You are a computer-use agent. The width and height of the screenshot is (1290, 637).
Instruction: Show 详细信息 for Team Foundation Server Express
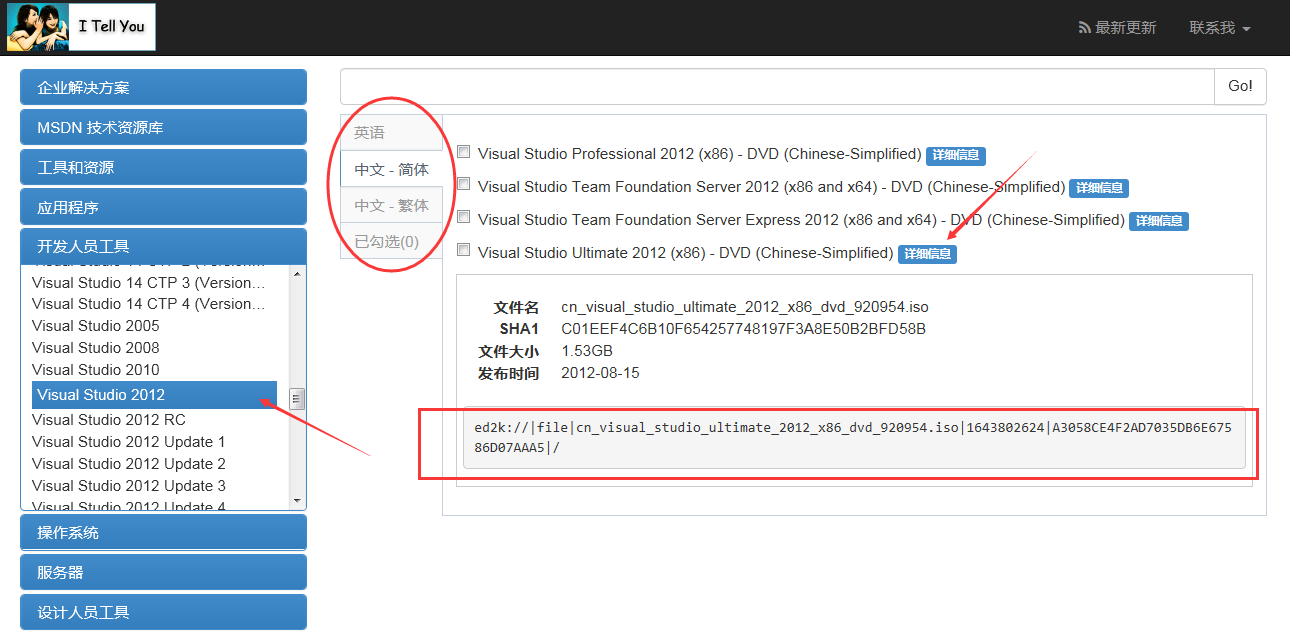1159,221
